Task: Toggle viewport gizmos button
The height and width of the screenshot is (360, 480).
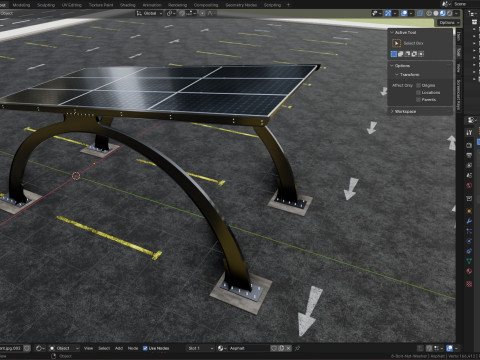Action: (x=388, y=13)
